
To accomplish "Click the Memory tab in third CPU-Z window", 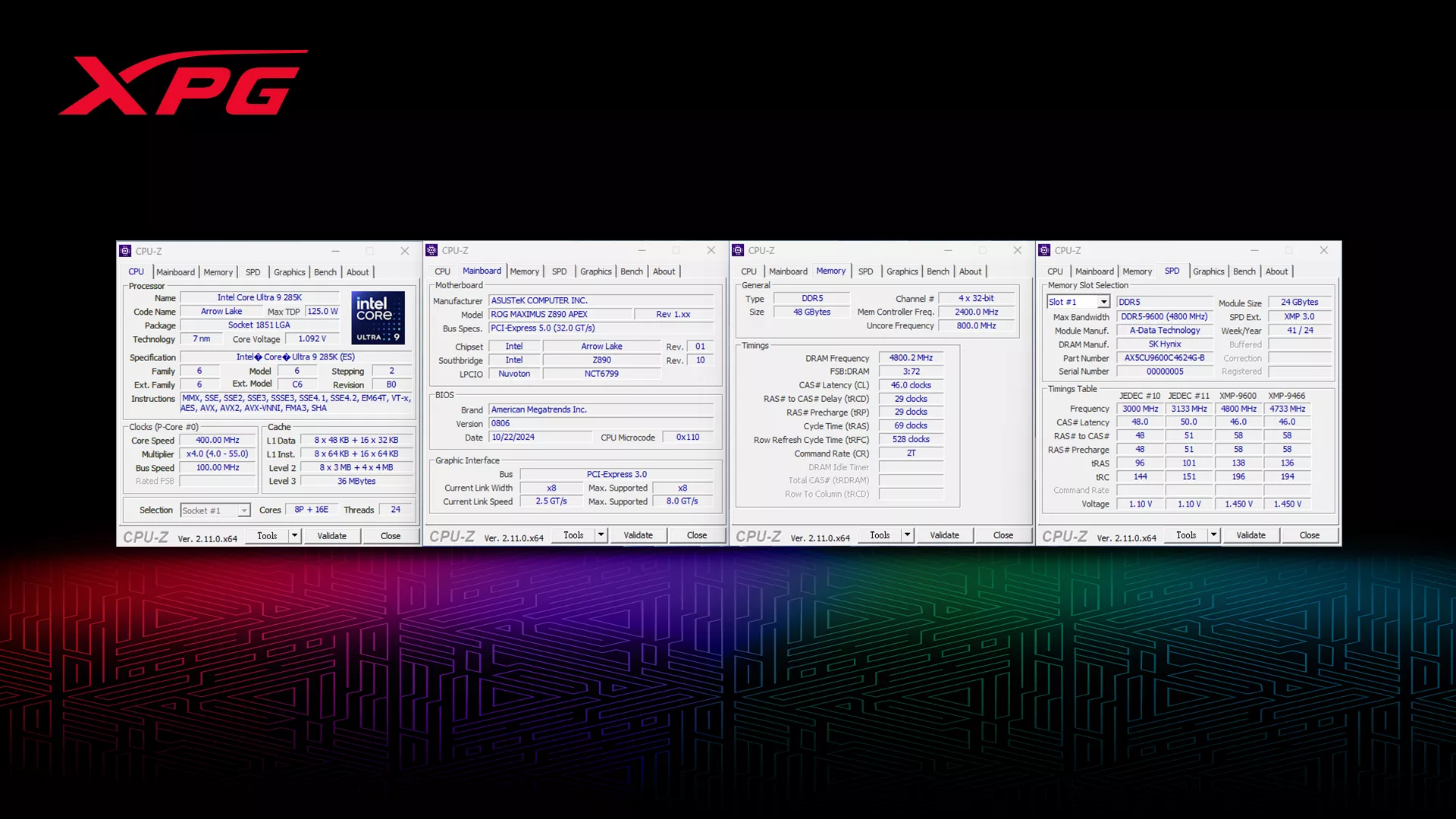I will [830, 270].
